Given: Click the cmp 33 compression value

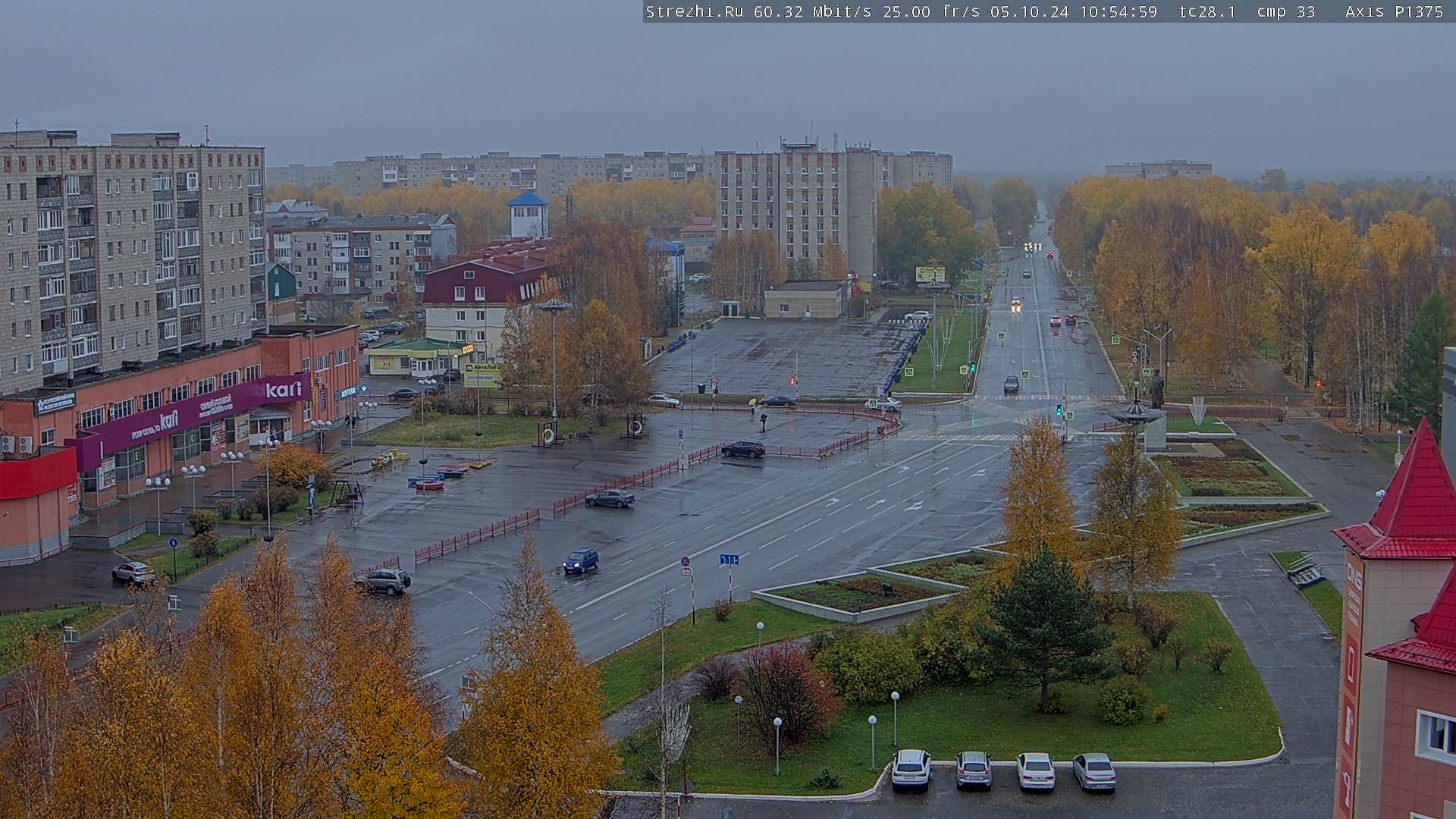Looking at the screenshot, I should 1285,11.
